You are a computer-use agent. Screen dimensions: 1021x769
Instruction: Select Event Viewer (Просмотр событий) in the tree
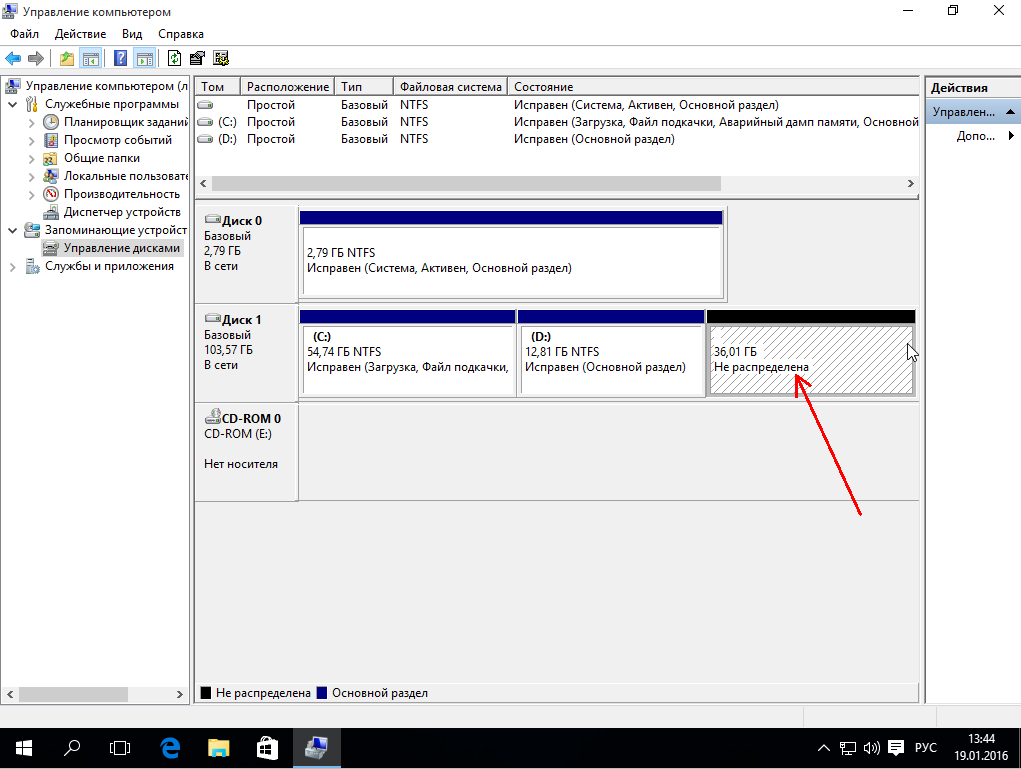point(117,140)
